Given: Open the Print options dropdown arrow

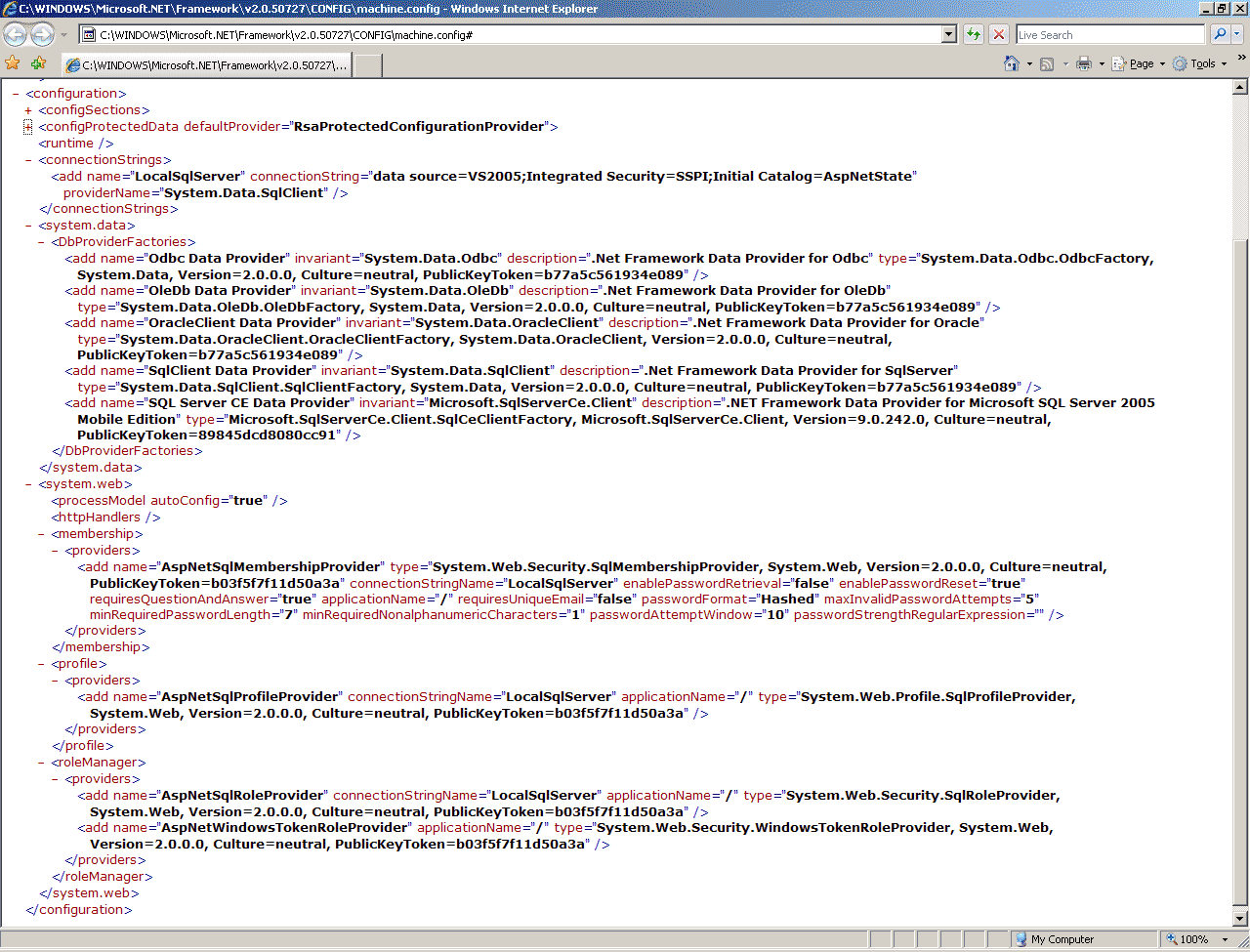Looking at the screenshot, I should tap(1102, 64).
